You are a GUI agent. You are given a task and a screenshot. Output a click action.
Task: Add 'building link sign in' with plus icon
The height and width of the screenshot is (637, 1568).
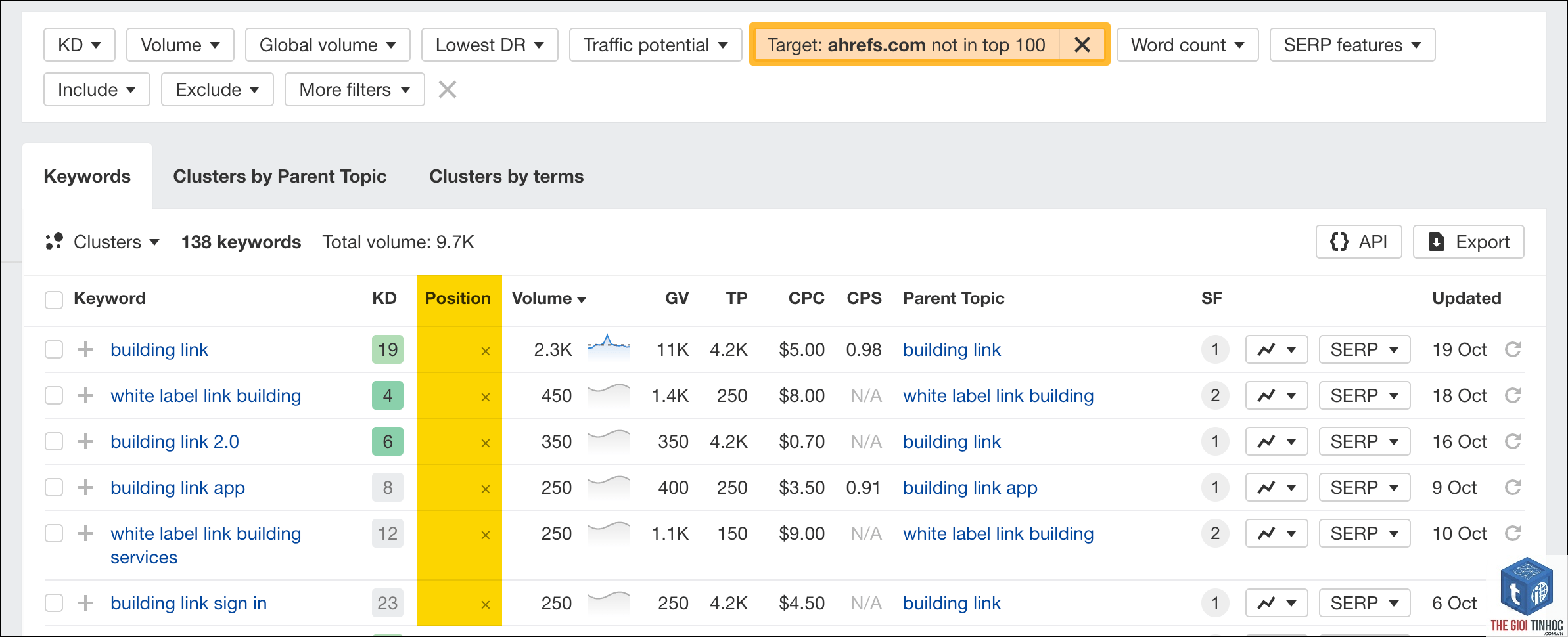(x=85, y=603)
